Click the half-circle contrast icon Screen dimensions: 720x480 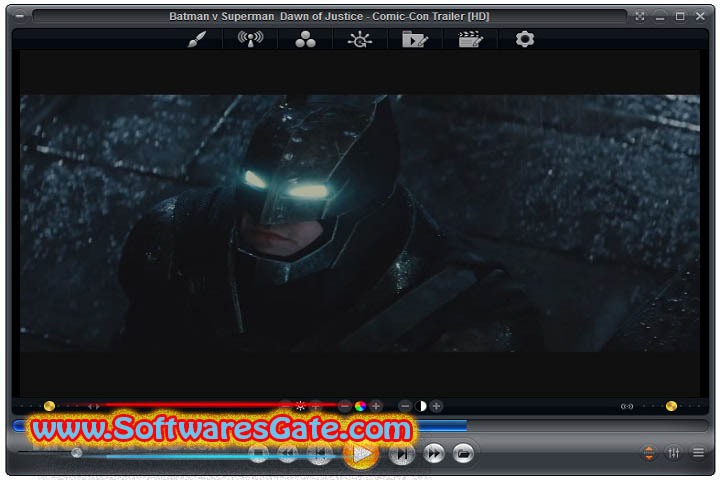tap(421, 406)
